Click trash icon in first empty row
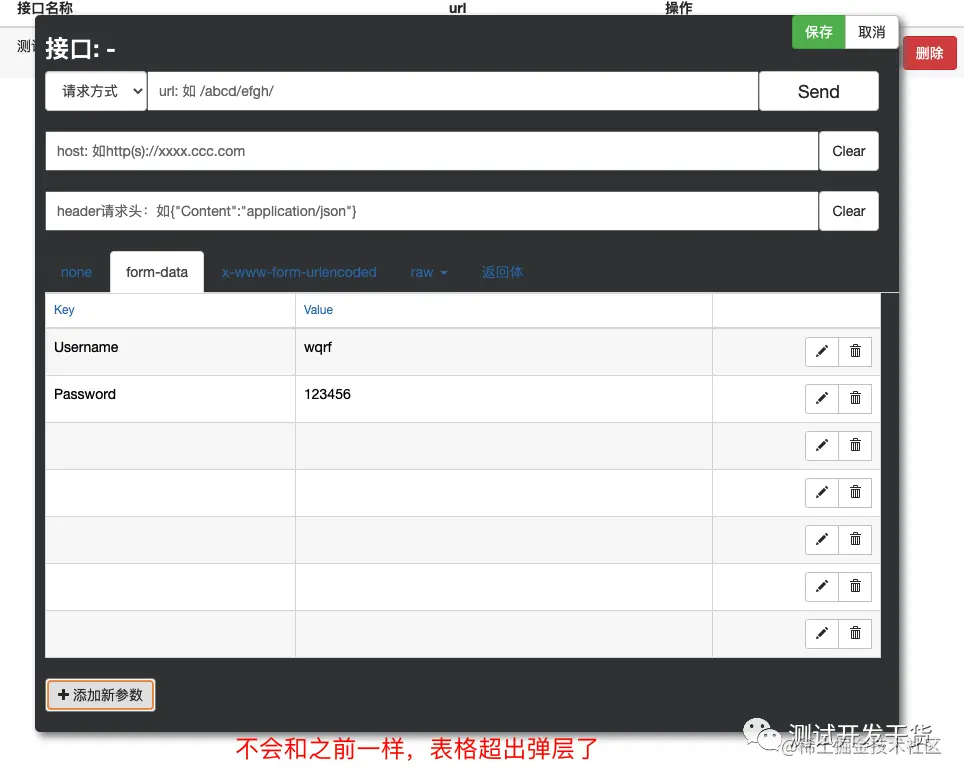 [855, 445]
